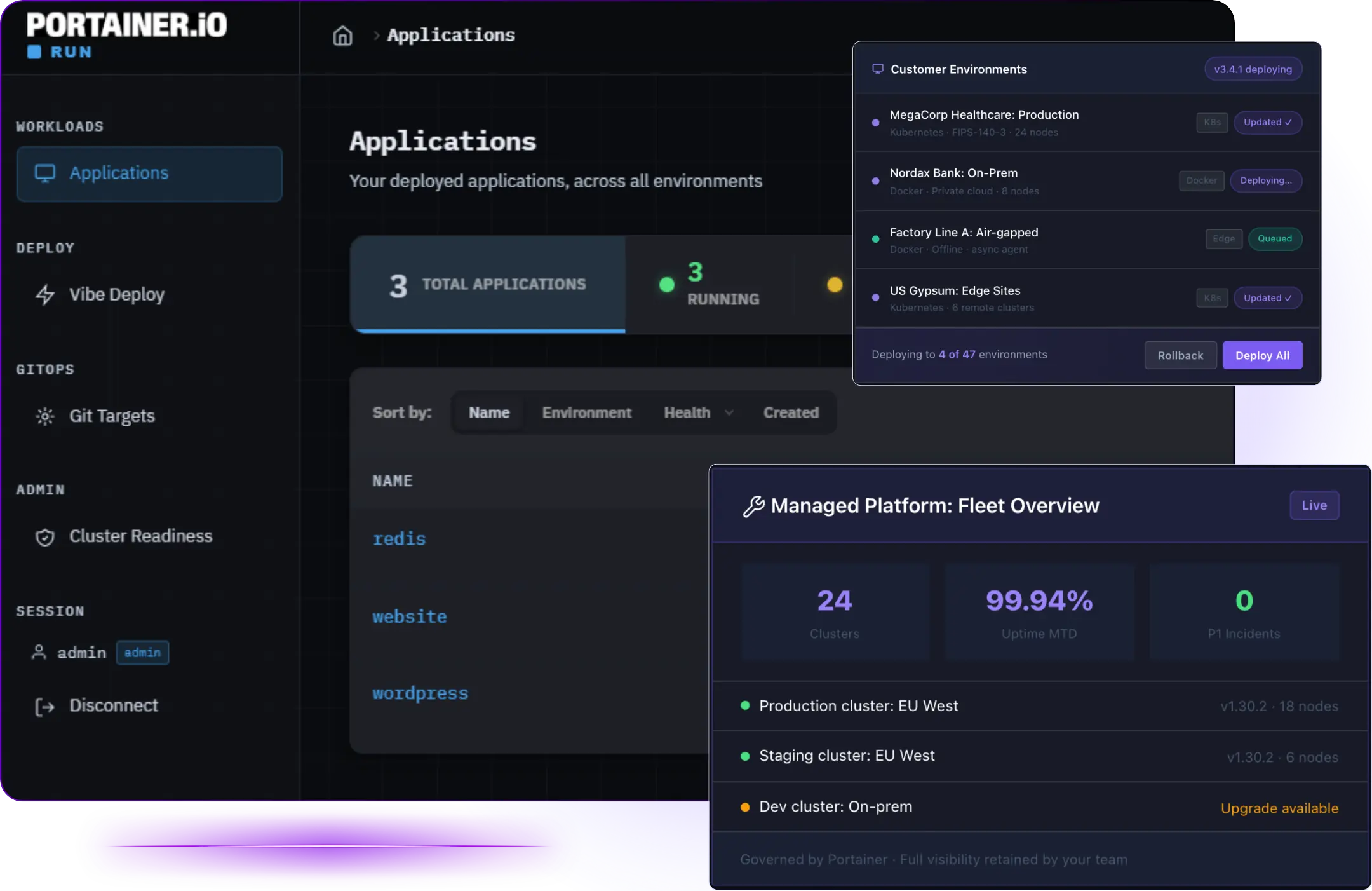Open the website application link
This screenshot has width=1372, height=891.
click(410, 617)
